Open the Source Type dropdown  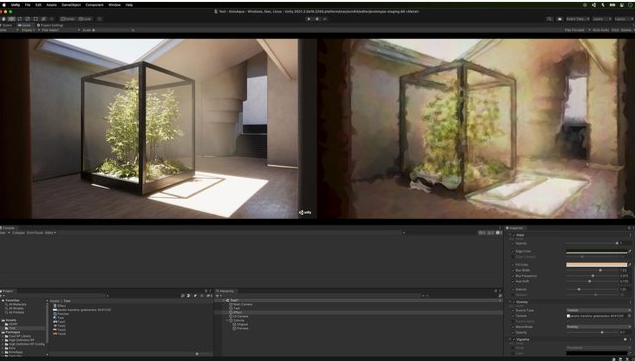point(599,310)
